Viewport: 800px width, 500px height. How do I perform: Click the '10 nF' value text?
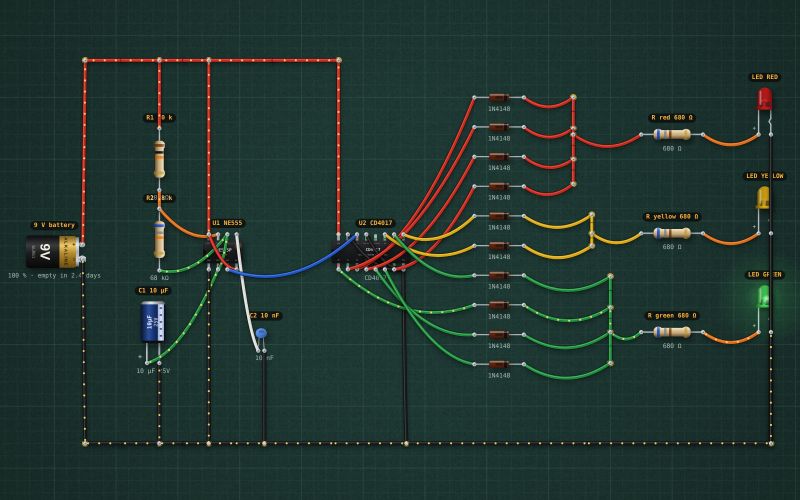coord(264,358)
